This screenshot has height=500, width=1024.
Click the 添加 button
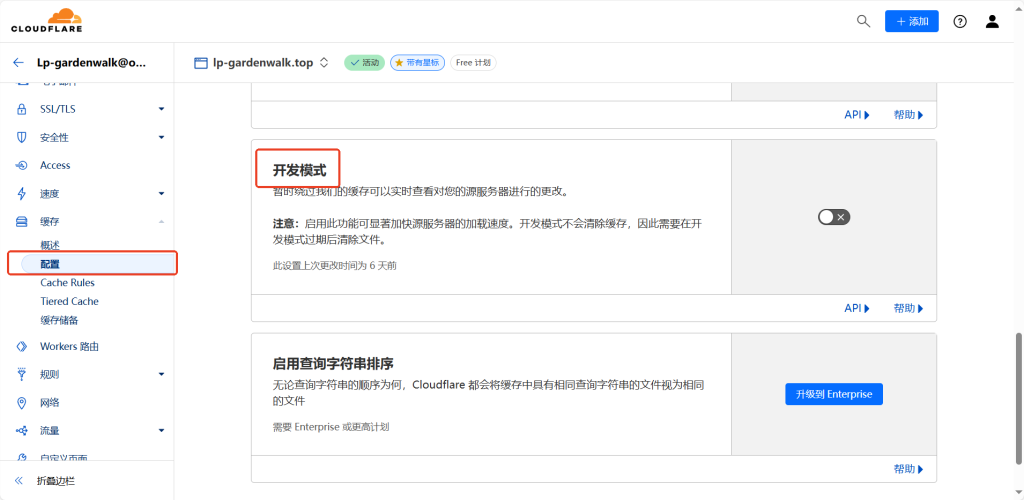(x=912, y=21)
